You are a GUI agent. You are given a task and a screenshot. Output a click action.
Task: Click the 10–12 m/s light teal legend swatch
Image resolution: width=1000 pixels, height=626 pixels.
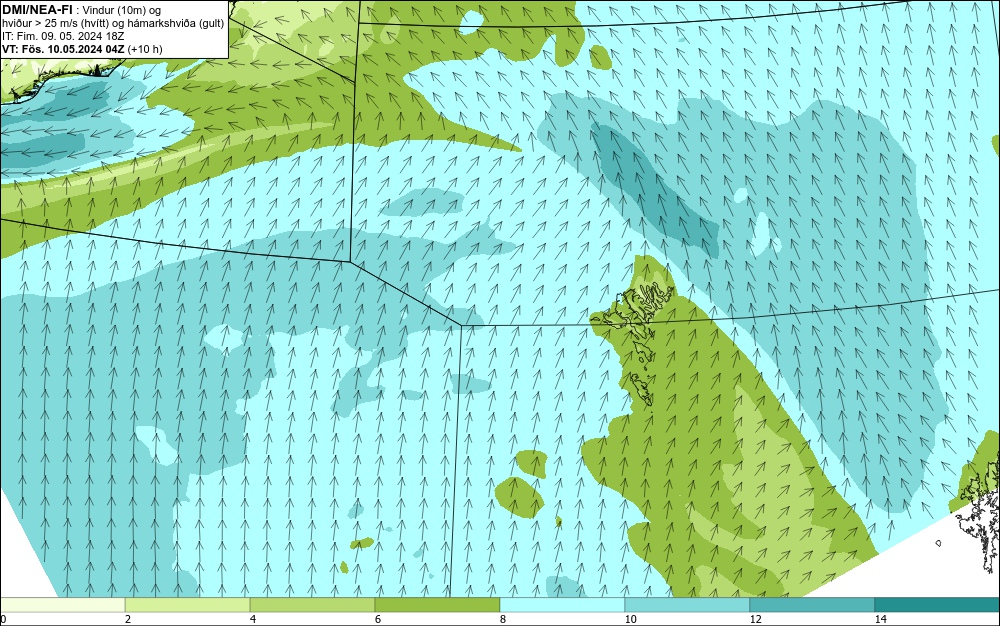[x=688, y=605]
